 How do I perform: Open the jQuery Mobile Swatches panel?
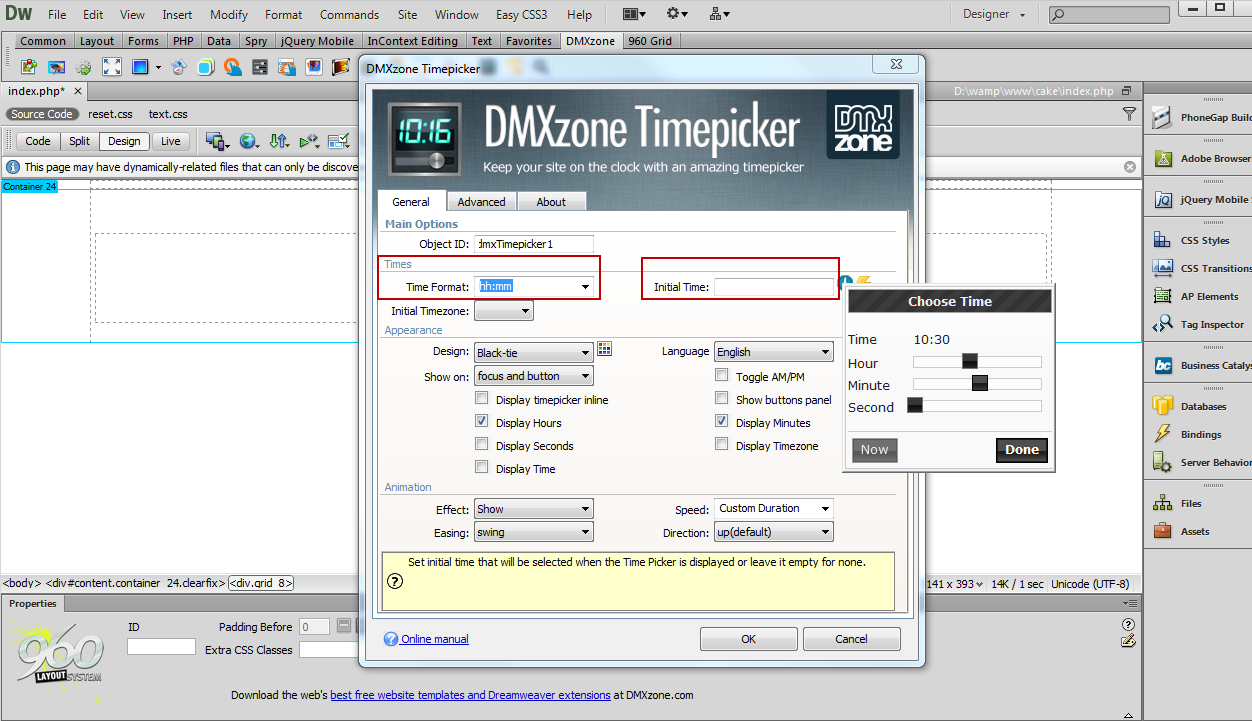[1202, 200]
